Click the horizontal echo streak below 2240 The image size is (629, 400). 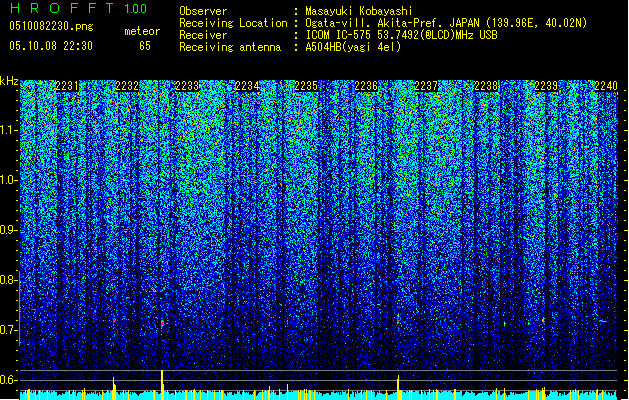click(604, 321)
